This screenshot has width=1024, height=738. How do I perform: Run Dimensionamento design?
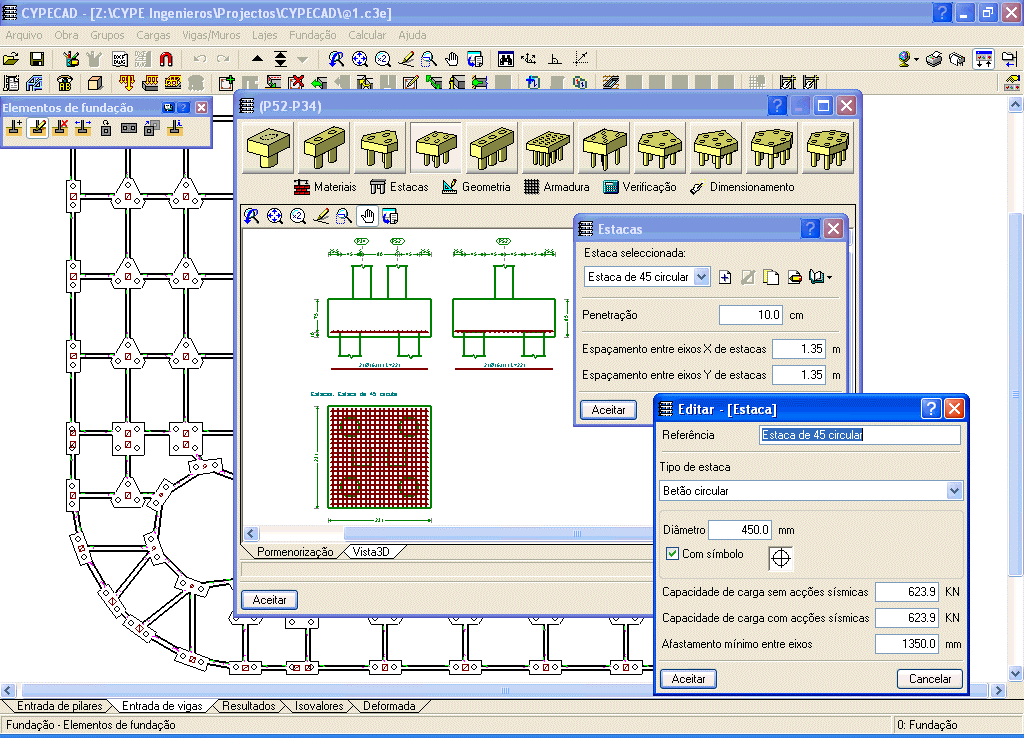pos(742,187)
